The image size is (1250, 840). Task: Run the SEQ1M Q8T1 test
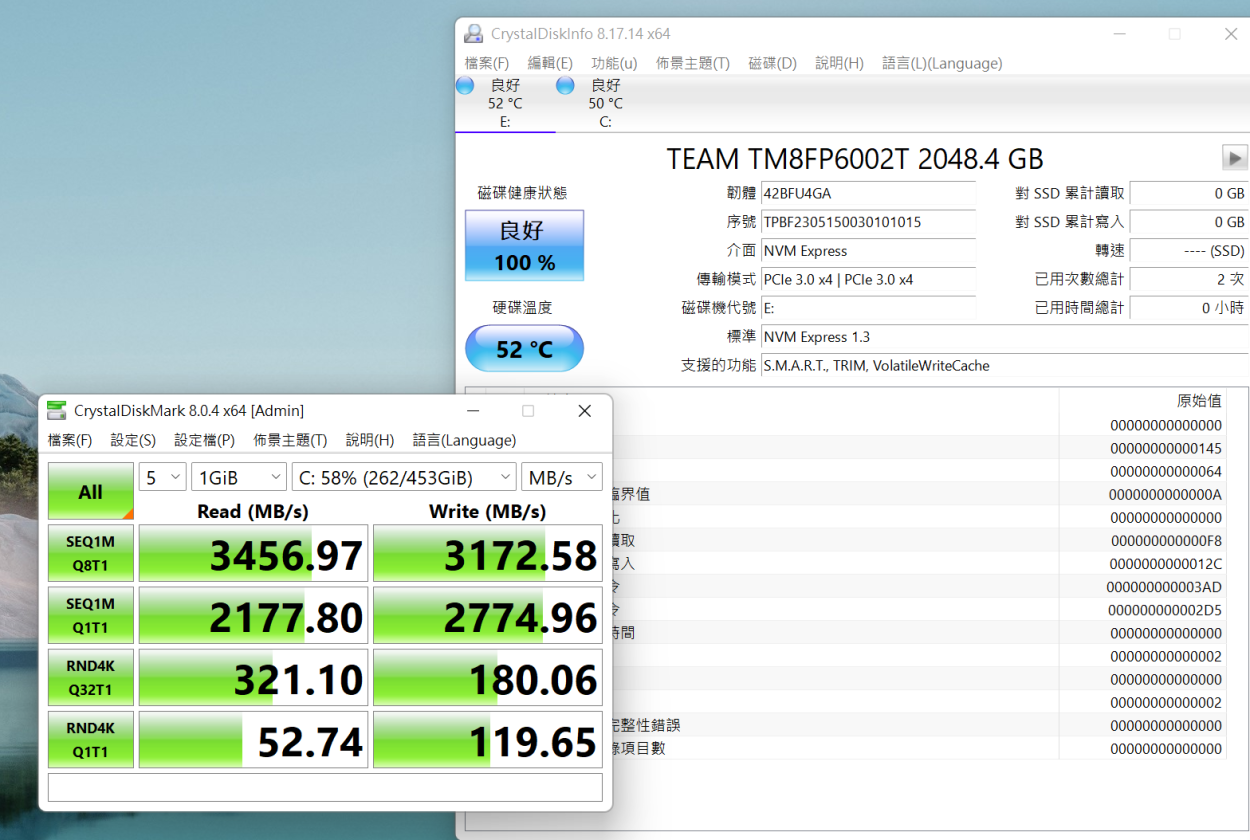[x=91, y=553]
